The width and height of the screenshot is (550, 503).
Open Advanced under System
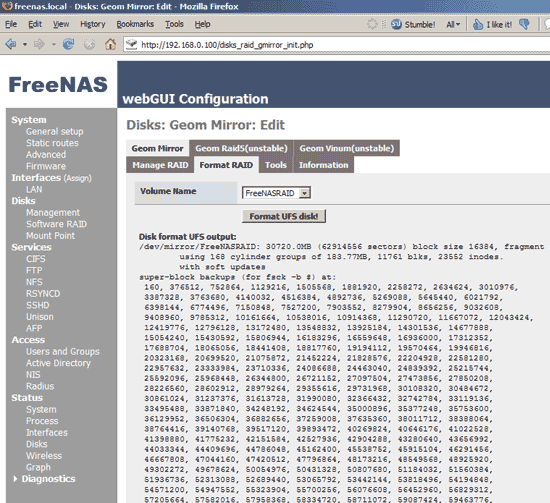(x=46, y=155)
